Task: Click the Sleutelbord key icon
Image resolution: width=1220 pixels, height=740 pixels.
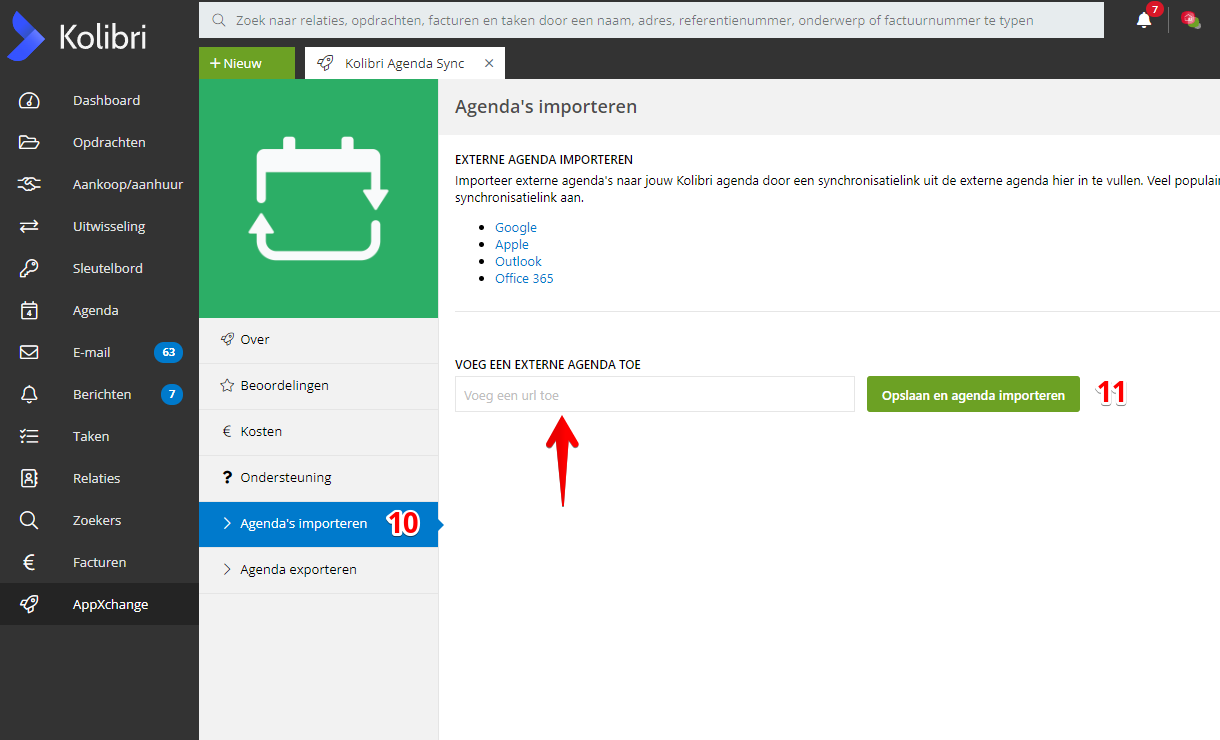Action: (29, 268)
